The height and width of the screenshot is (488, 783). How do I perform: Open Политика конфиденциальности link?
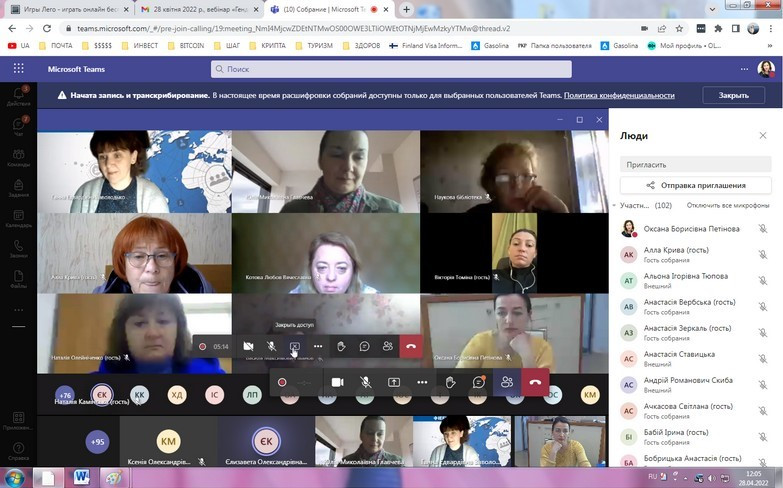click(x=619, y=95)
